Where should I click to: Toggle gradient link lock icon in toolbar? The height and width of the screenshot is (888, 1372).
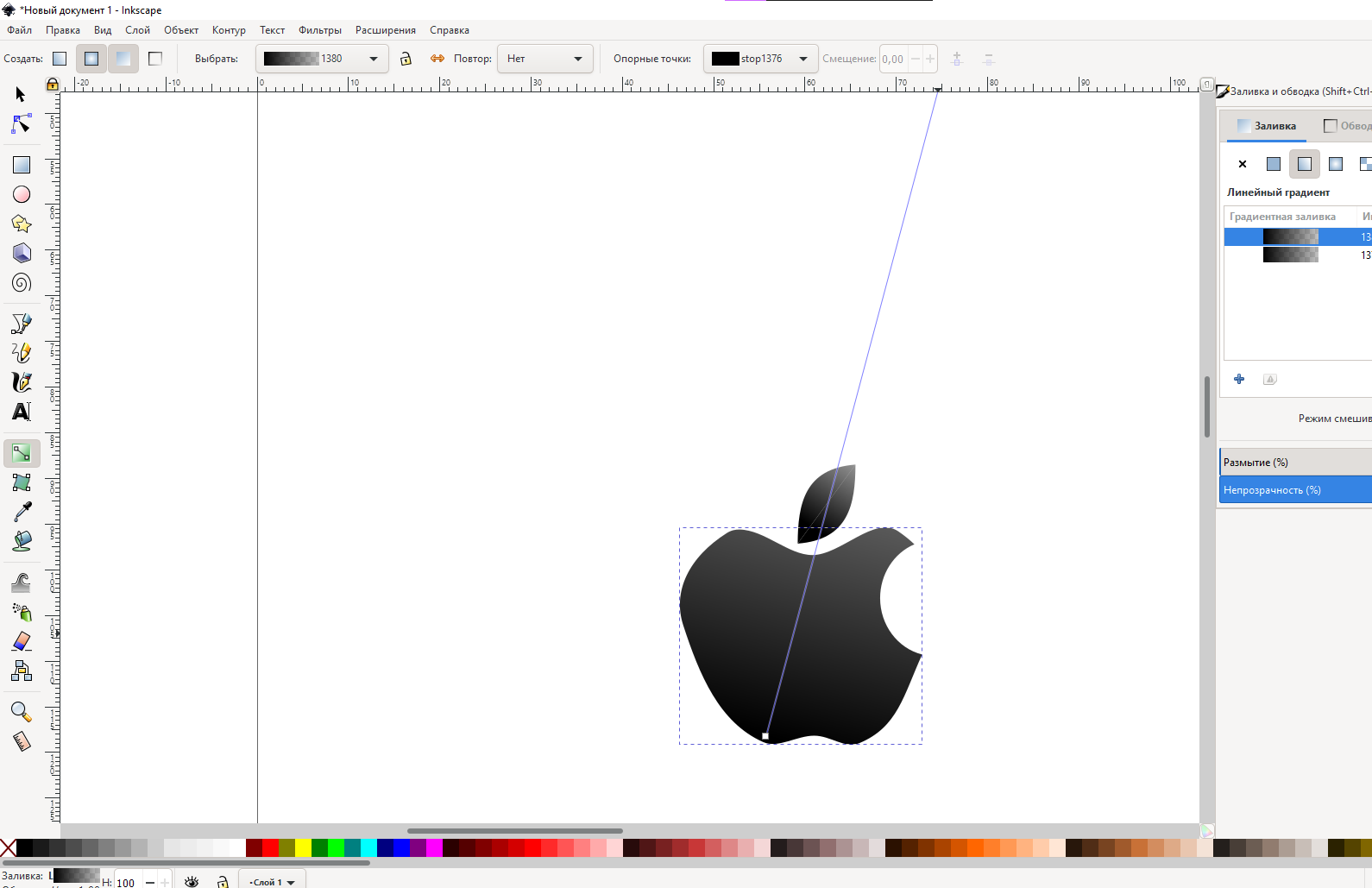point(406,59)
